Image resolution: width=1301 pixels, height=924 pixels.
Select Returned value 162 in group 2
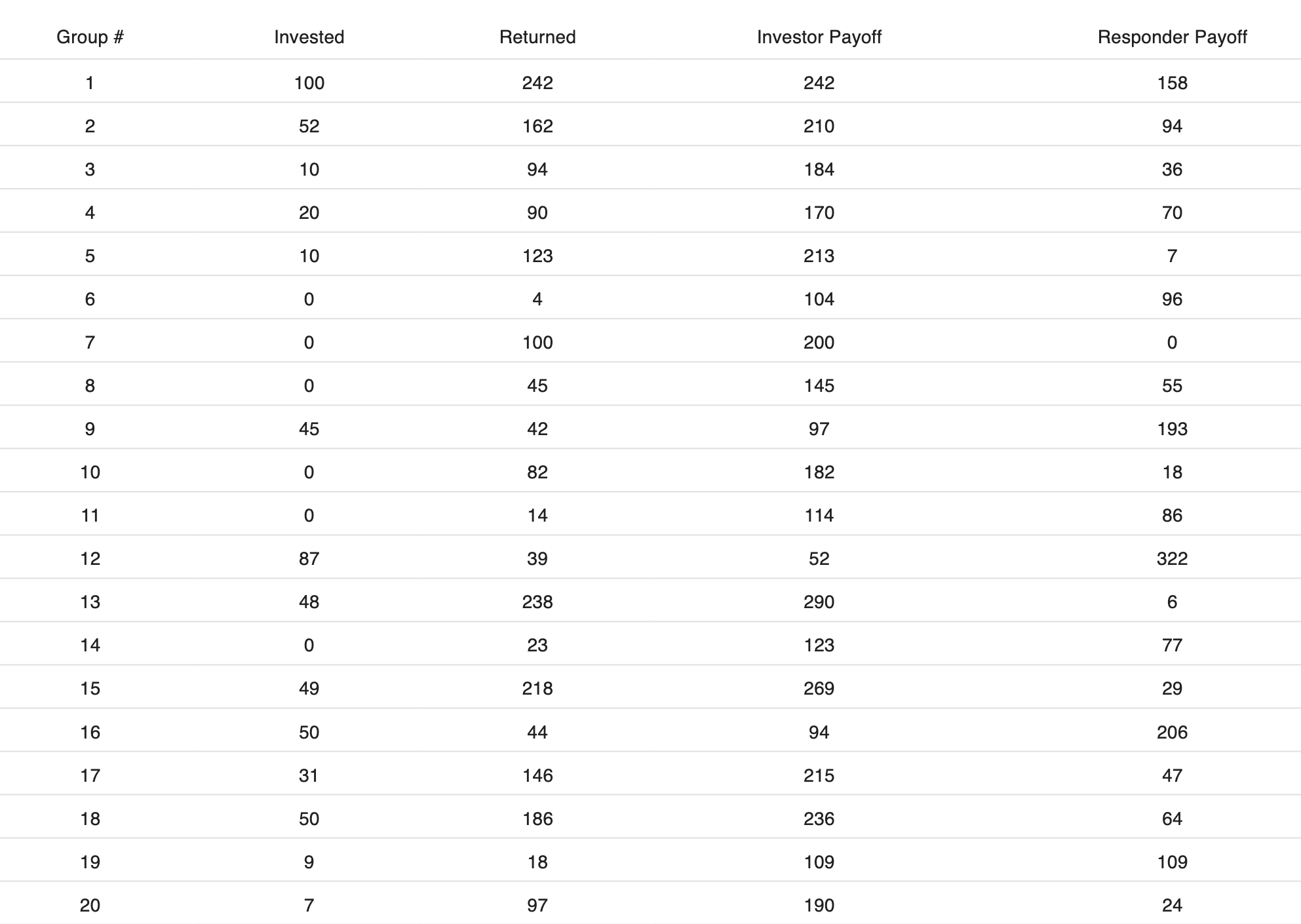[537, 126]
